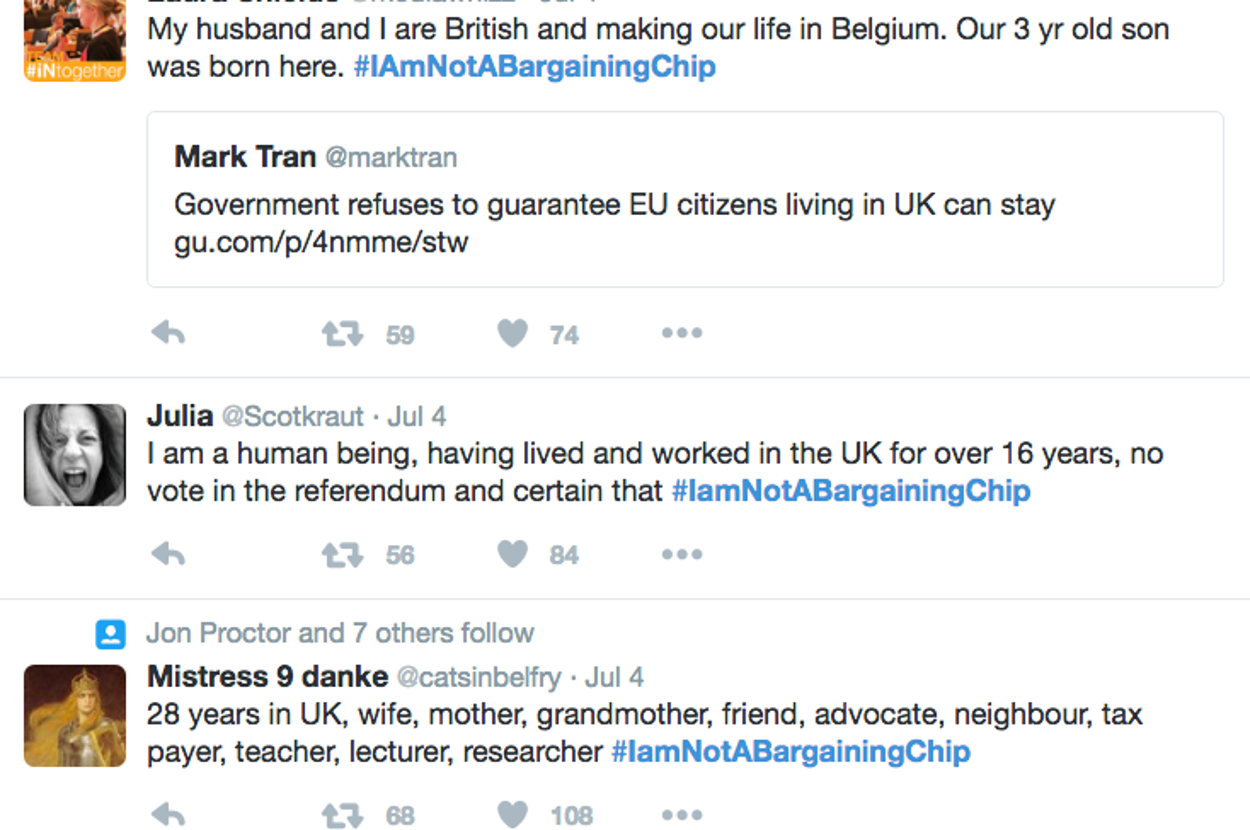Retweet Mistress 9 danke's tweet
The width and height of the screenshot is (1250, 830).
342,815
